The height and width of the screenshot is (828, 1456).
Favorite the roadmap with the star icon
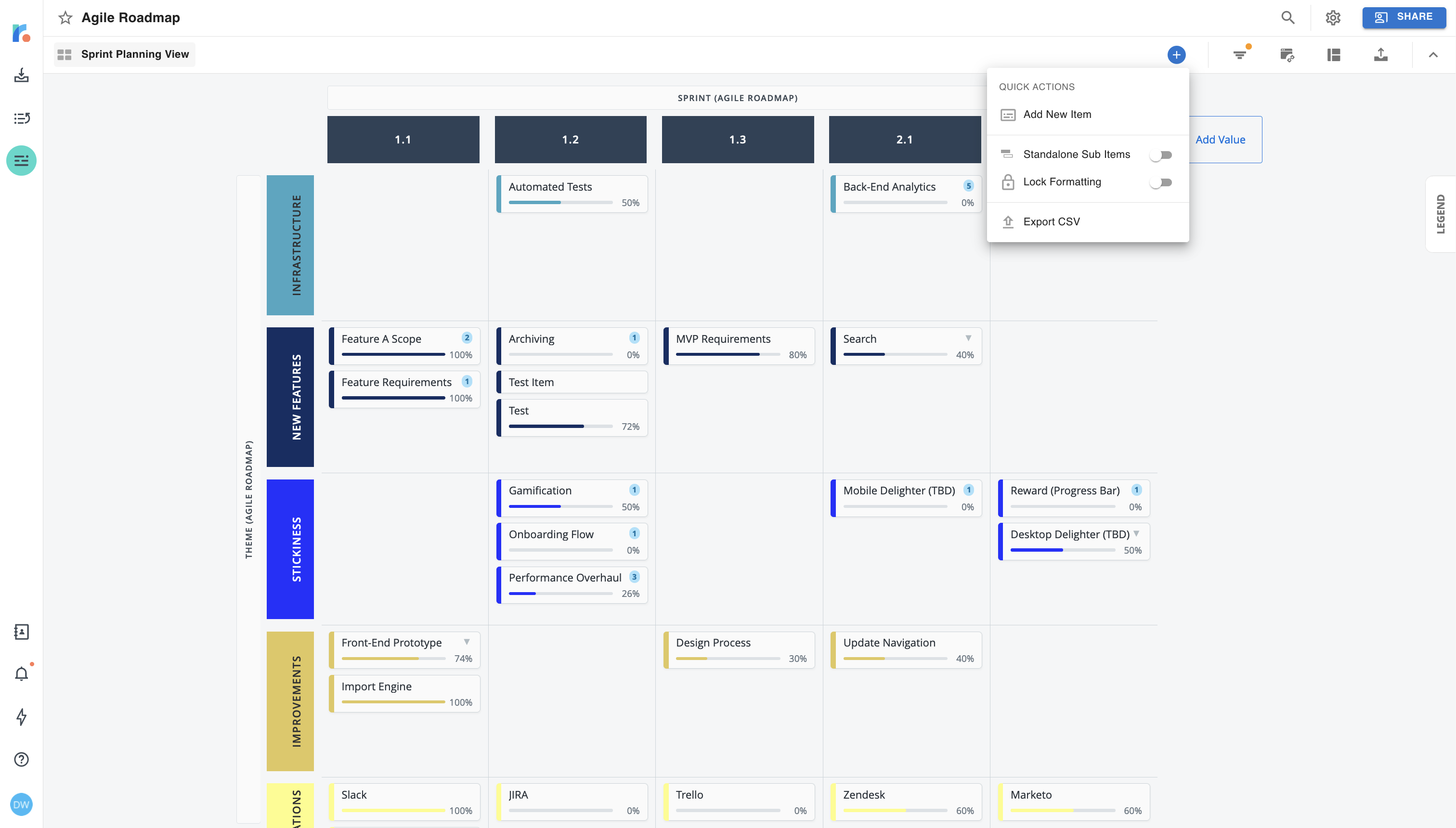coord(65,18)
